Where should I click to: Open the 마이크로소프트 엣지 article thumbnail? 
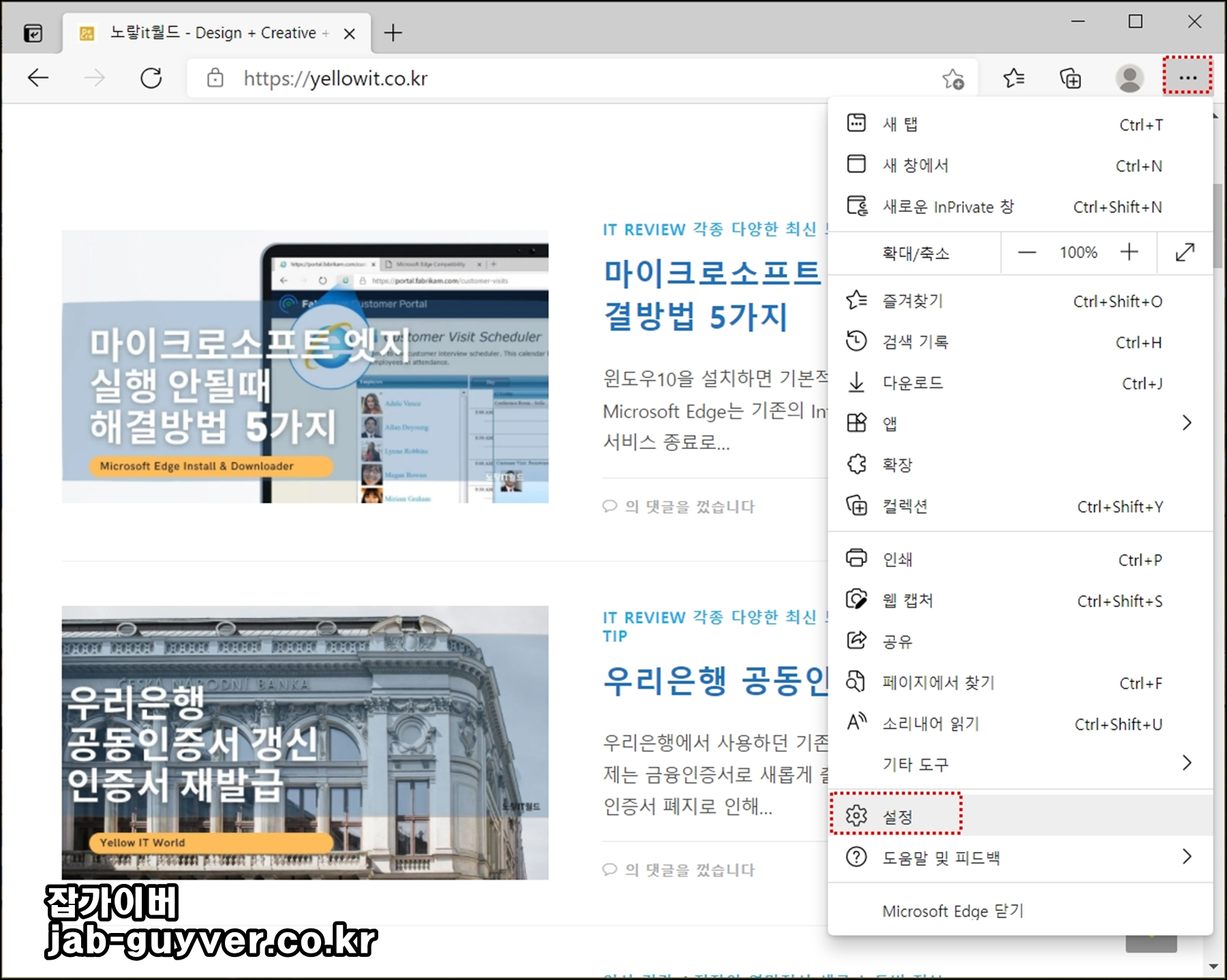(305, 367)
